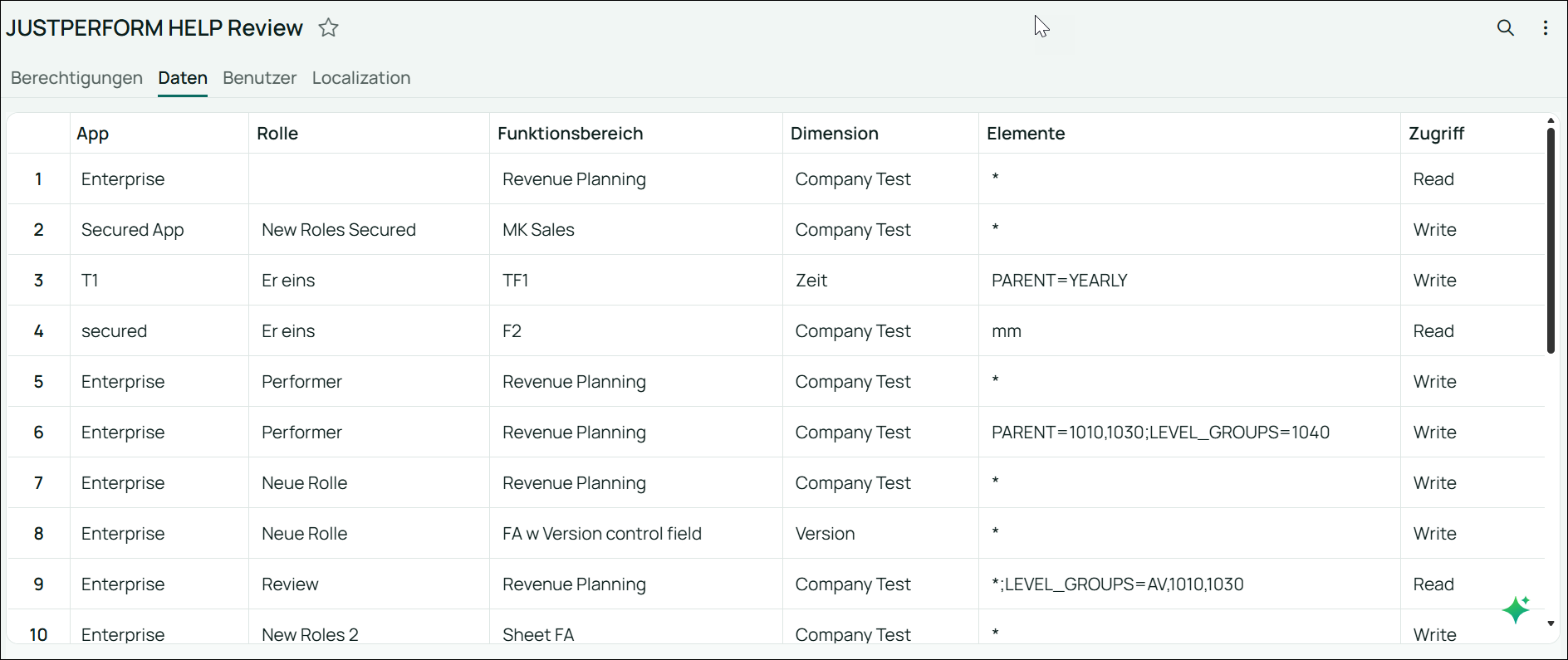Screen dimensions: 1568x660
Task: Click the empty Rolle cell in row 1
Action: coord(369,179)
